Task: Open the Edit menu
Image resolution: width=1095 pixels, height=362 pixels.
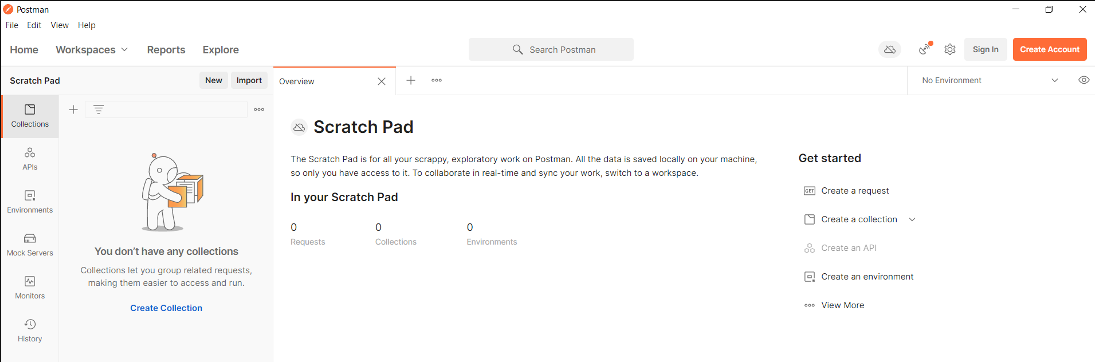Action: [x=34, y=25]
